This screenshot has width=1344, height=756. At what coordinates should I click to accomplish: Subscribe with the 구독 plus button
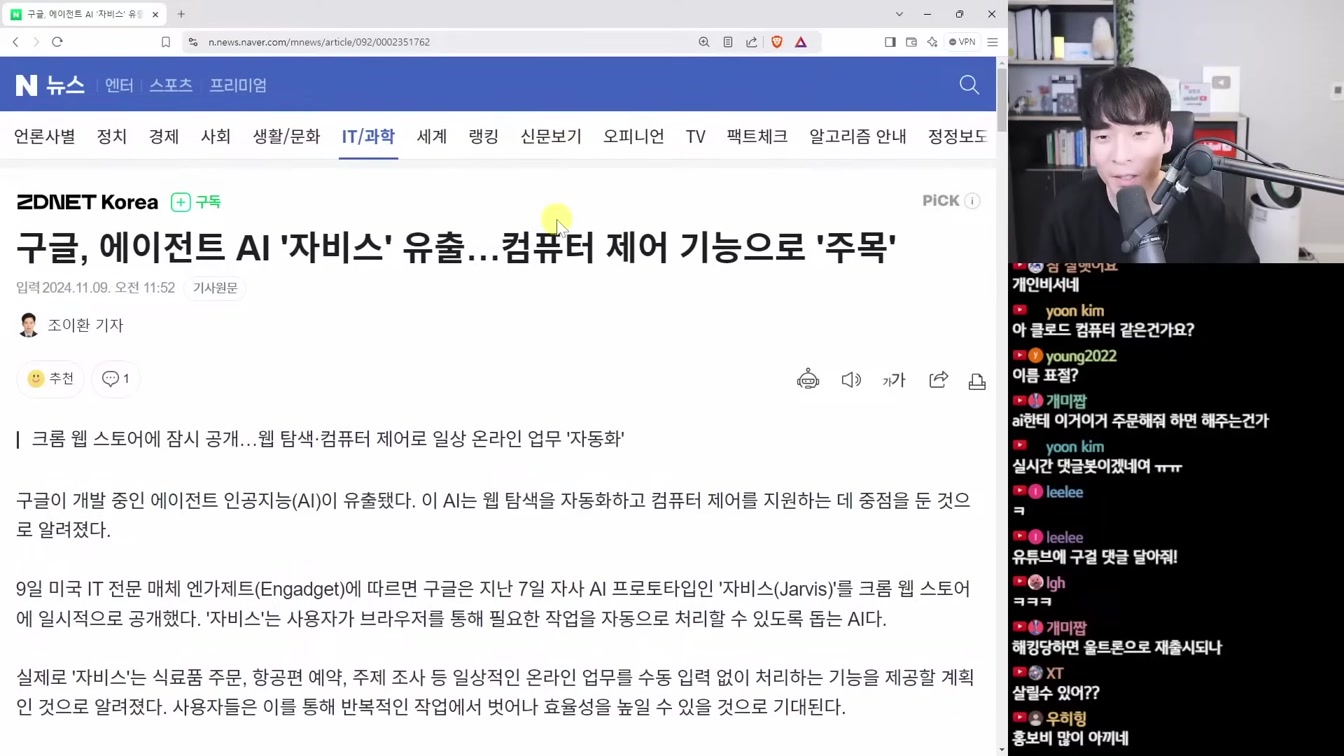click(196, 202)
